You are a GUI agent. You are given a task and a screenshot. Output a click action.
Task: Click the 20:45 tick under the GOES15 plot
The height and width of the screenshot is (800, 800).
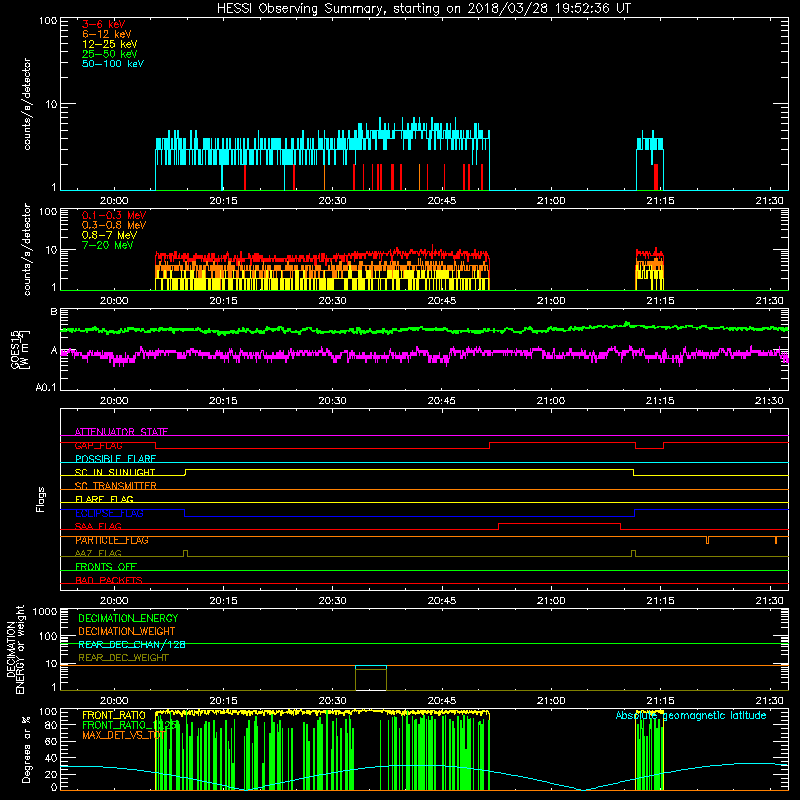[x=441, y=401]
